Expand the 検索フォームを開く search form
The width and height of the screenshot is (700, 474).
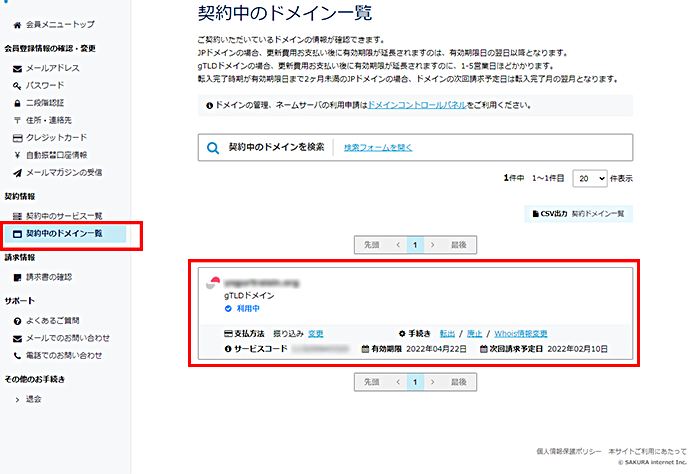tap(378, 148)
